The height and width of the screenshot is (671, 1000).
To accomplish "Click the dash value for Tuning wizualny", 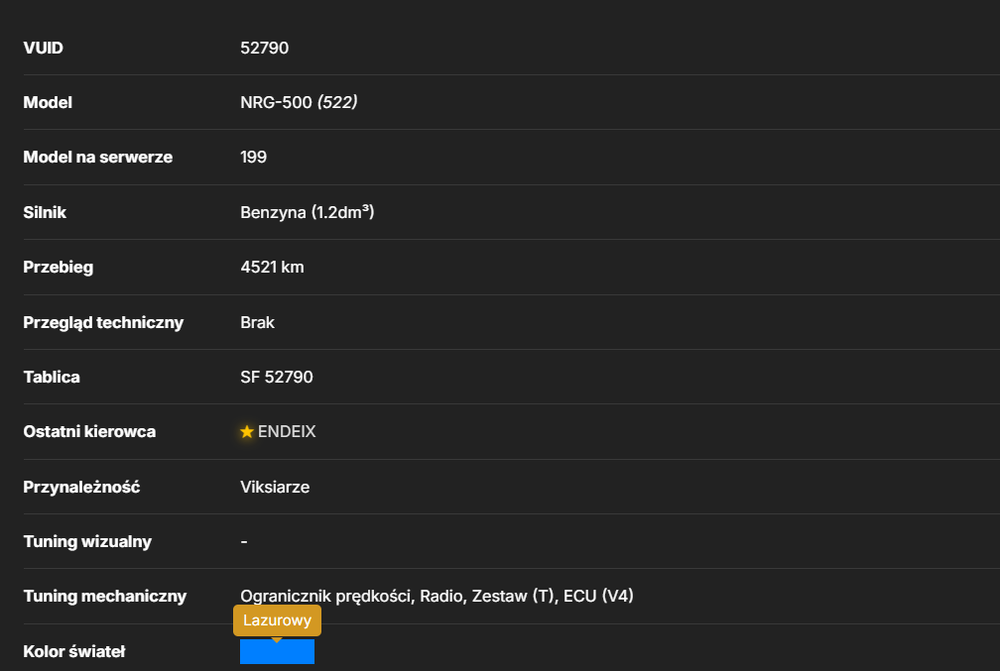I will click(x=244, y=542).
